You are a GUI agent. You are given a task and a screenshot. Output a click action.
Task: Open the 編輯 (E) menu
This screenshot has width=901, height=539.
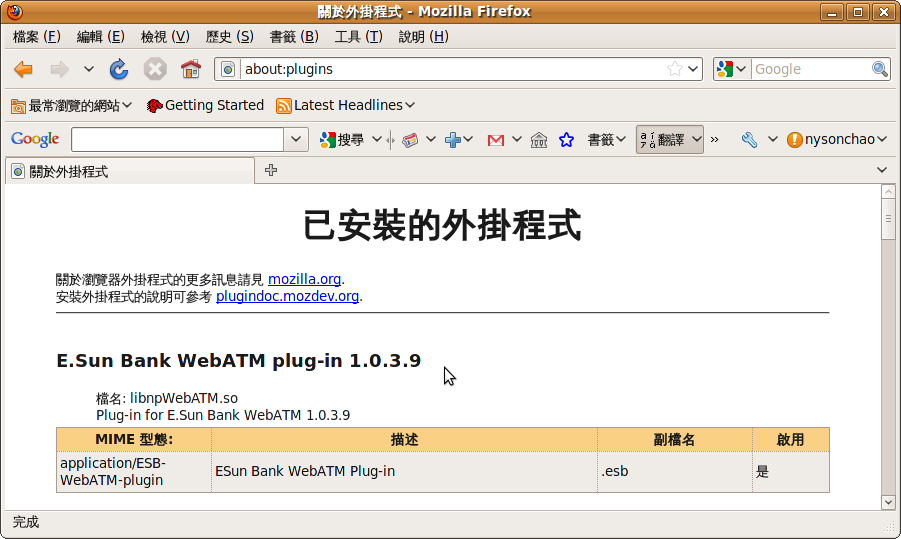100,37
